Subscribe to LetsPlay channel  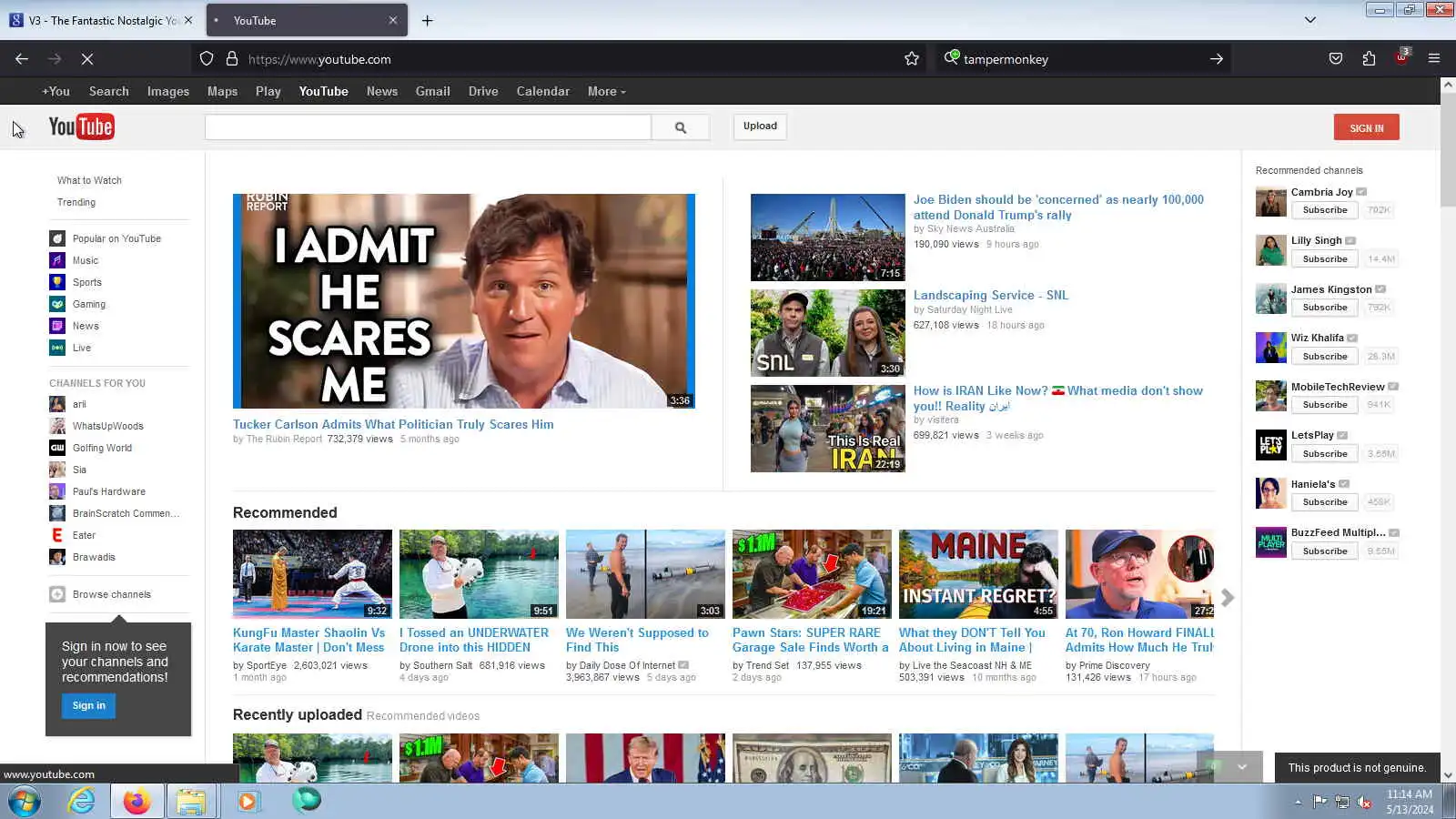[1325, 454]
